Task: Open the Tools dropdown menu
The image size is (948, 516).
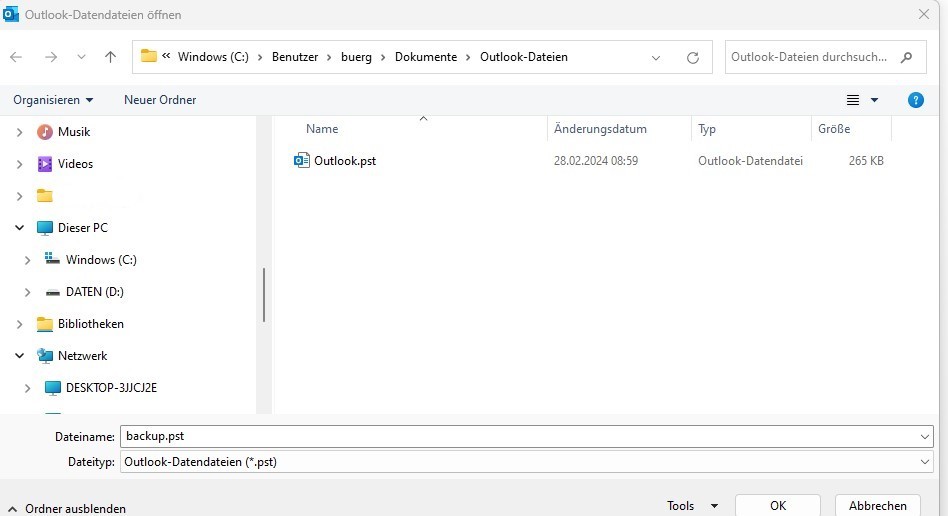Action: pyautogui.click(x=692, y=506)
